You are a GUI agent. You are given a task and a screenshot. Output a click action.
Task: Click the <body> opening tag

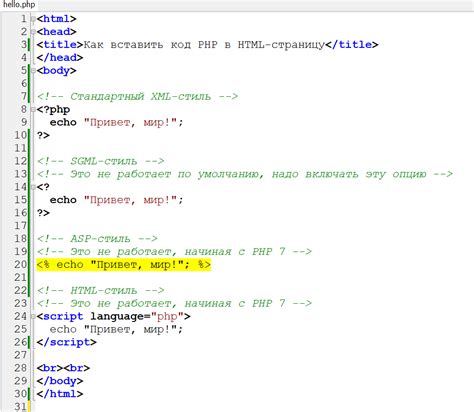coord(56,71)
